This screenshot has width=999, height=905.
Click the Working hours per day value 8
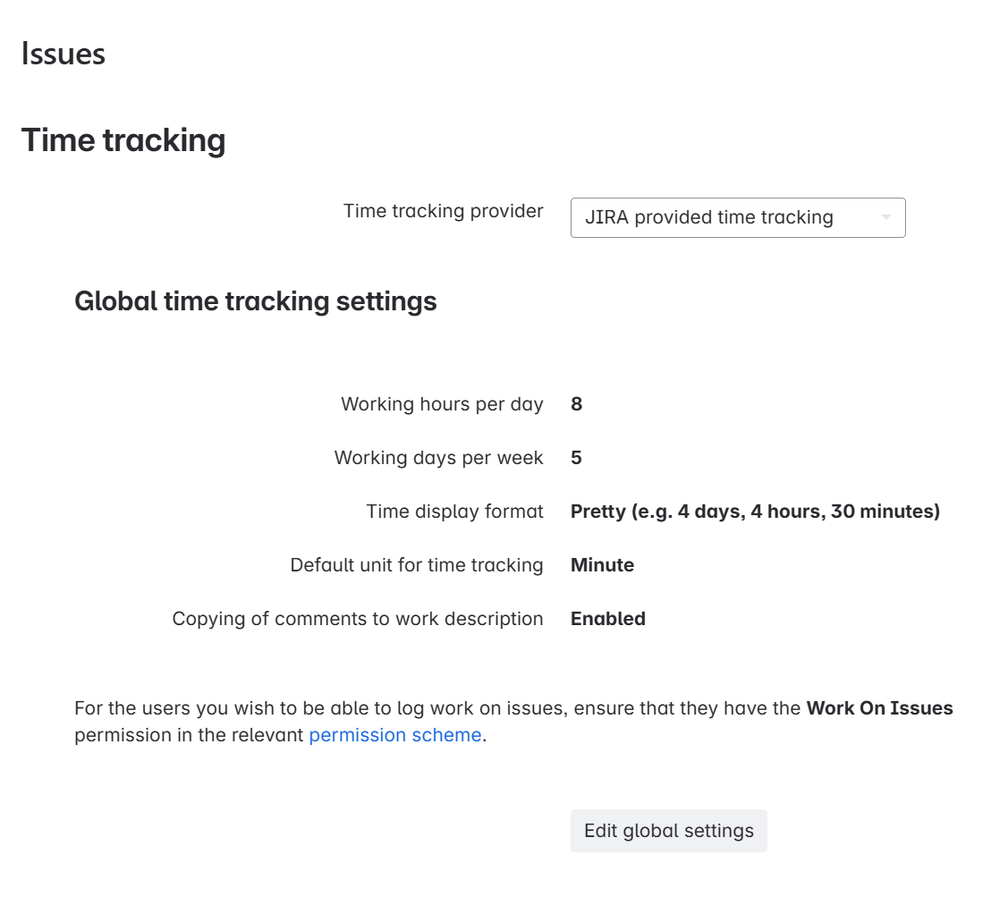(578, 404)
